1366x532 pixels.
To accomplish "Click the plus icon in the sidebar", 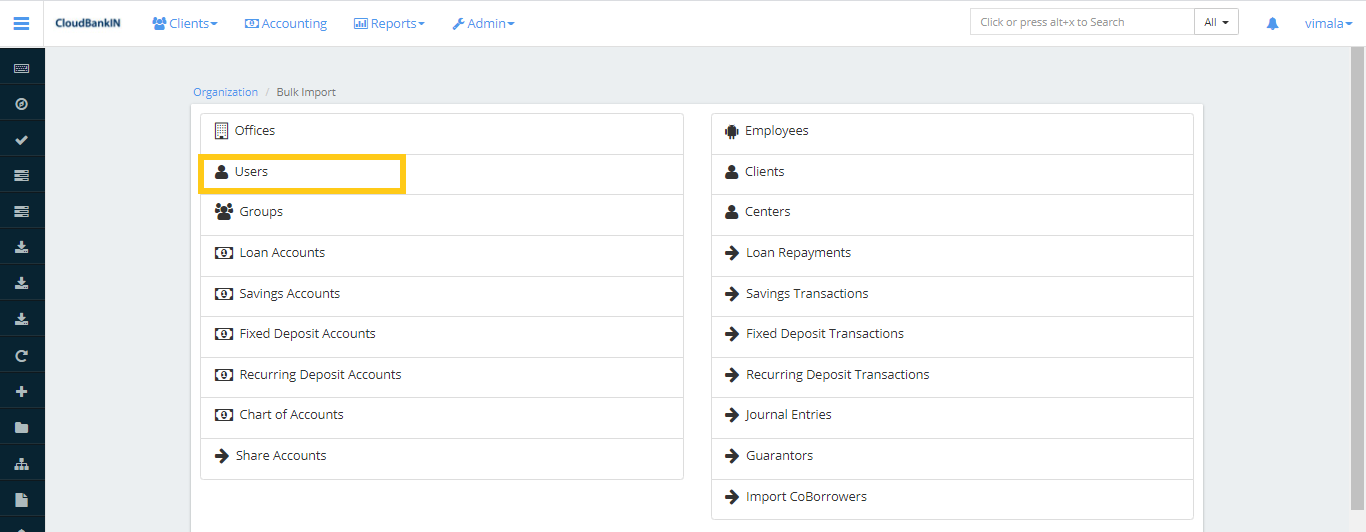I will tap(21, 392).
